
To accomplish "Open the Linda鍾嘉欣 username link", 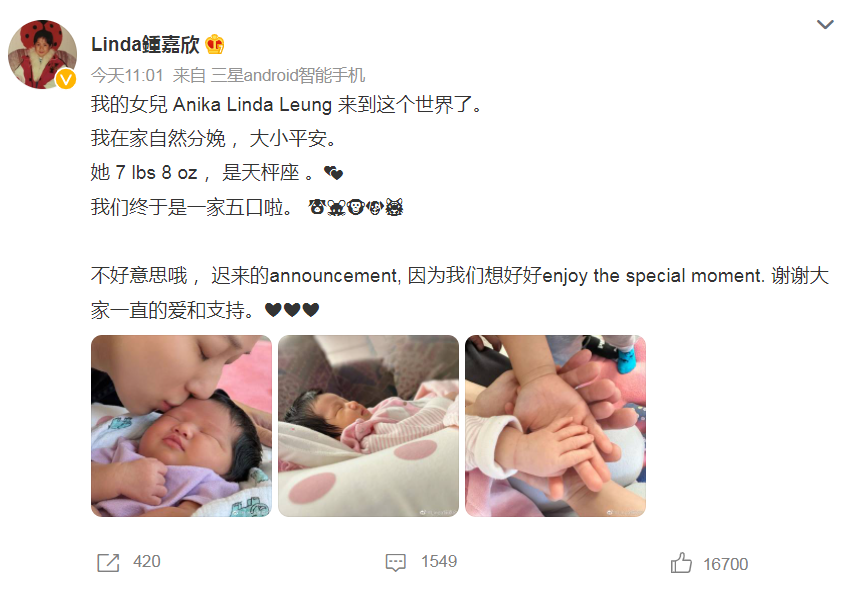I will pyautogui.click(x=145, y=44).
